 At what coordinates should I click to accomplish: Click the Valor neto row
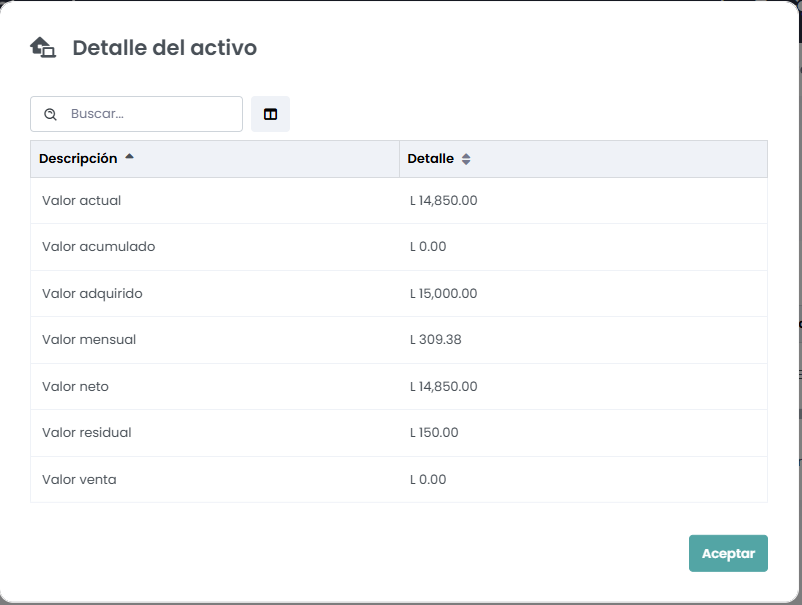[76, 387]
